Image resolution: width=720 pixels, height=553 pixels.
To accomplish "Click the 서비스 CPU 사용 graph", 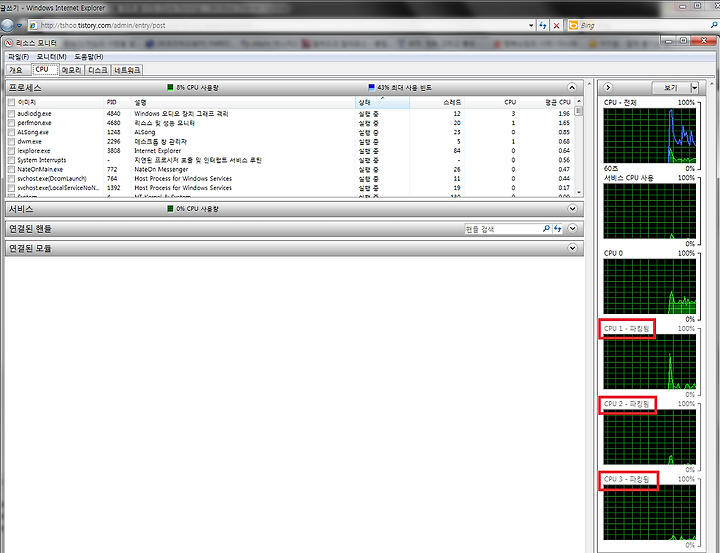I will click(x=649, y=211).
